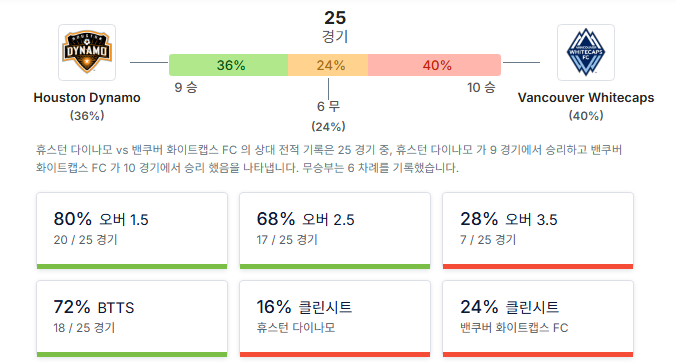Image resolution: width=676 pixels, height=364 pixels.
Task: Click the head-to-head summary paragraph text
Action: point(329,159)
